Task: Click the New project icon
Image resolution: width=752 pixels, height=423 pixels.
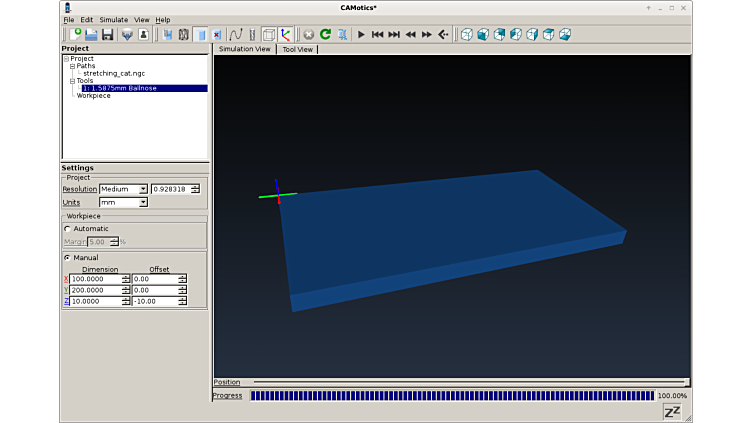Action: tap(75, 35)
